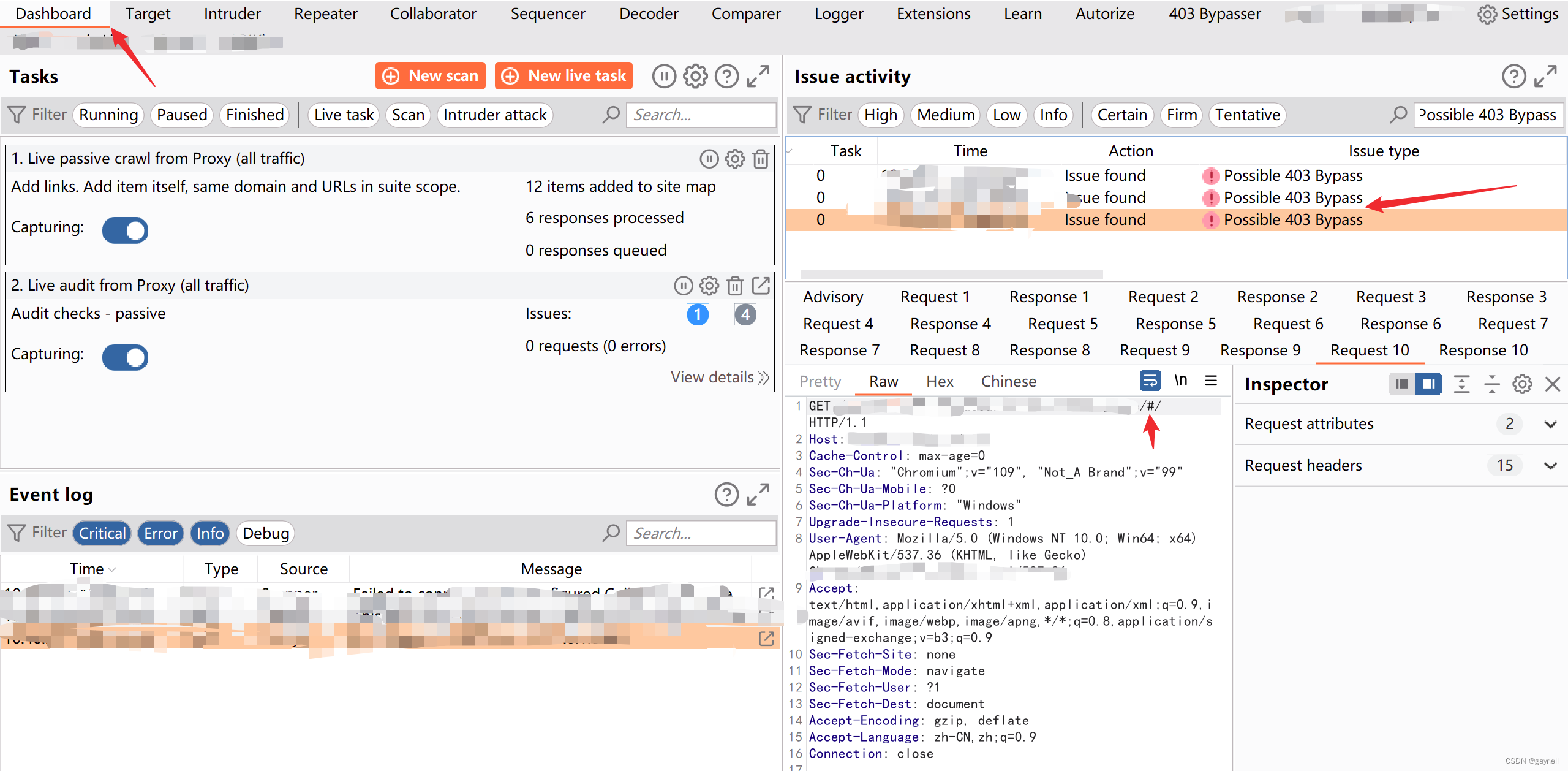
Task: Open Event log help
Action: tap(726, 495)
